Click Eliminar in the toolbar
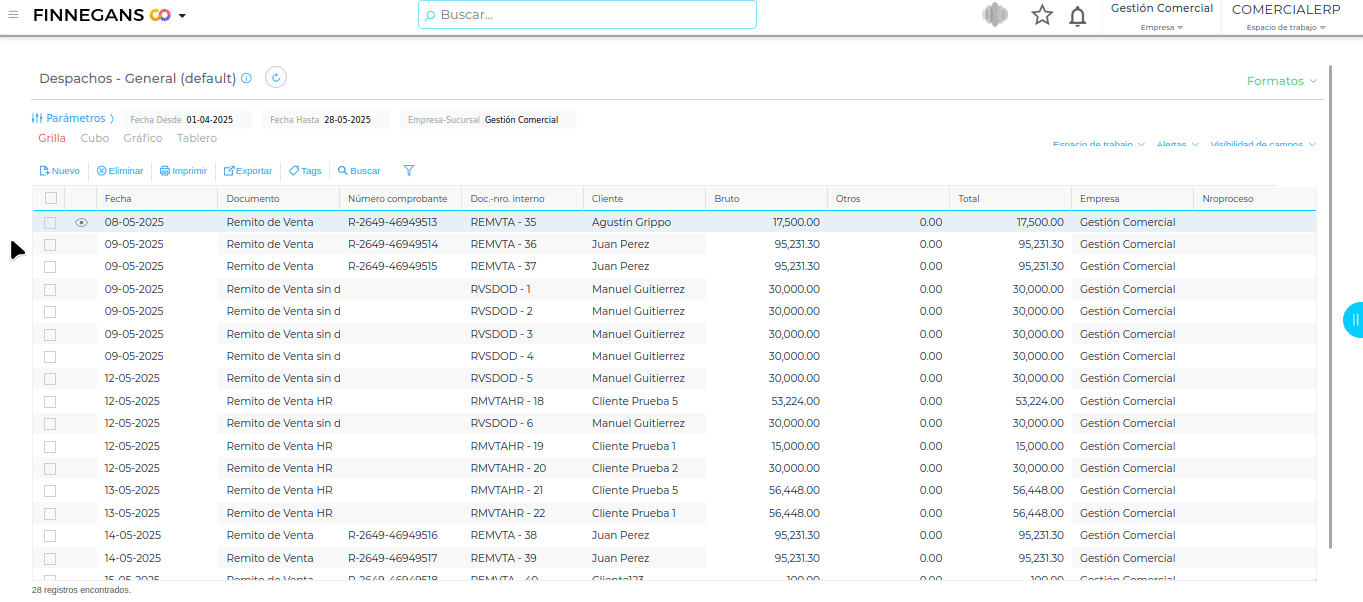Viewport: 1363px width, 602px height. coord(120,171)
